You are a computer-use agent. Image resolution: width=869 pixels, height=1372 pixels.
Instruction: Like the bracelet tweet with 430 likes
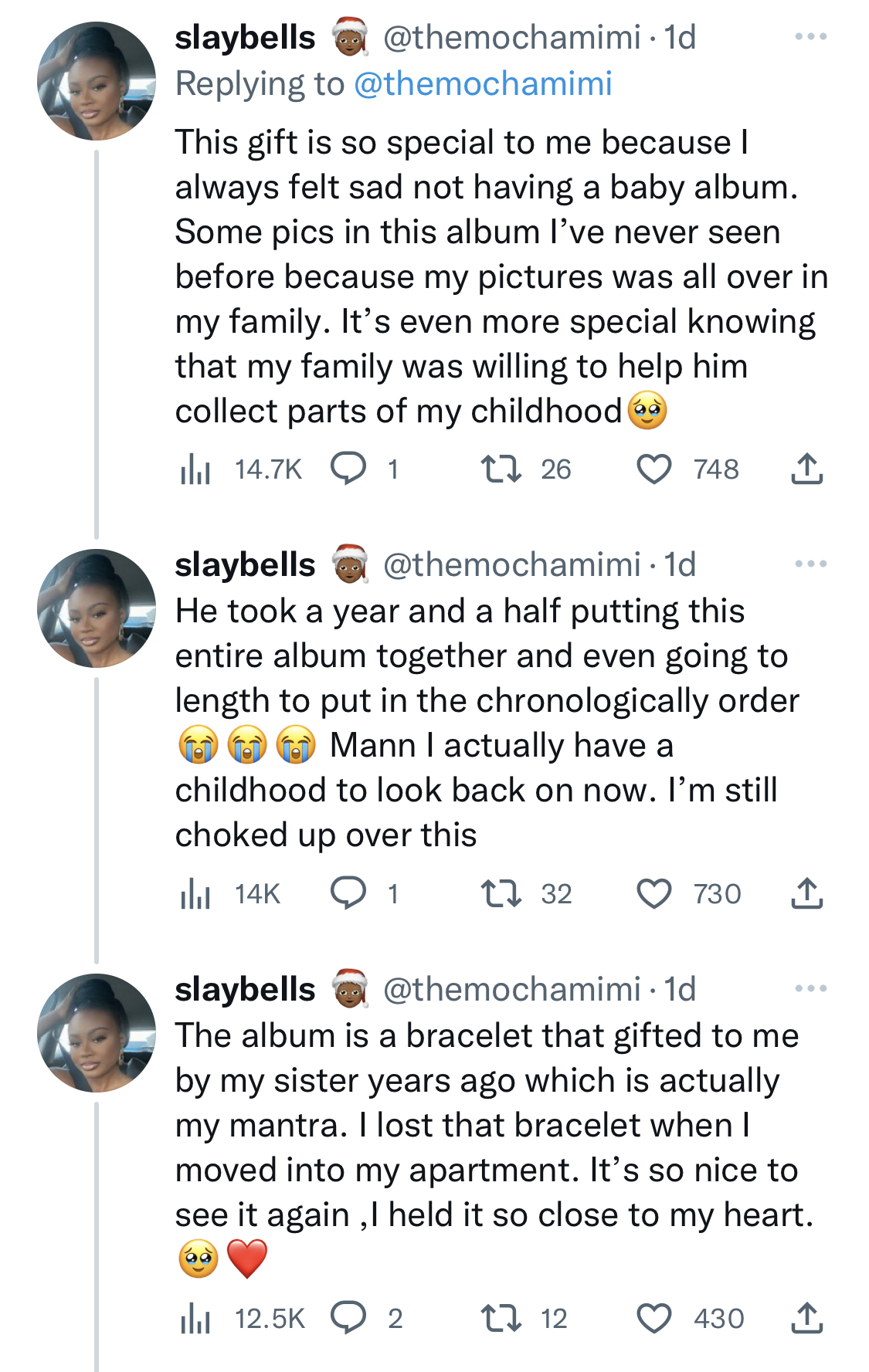click(x=653, y=1319)
